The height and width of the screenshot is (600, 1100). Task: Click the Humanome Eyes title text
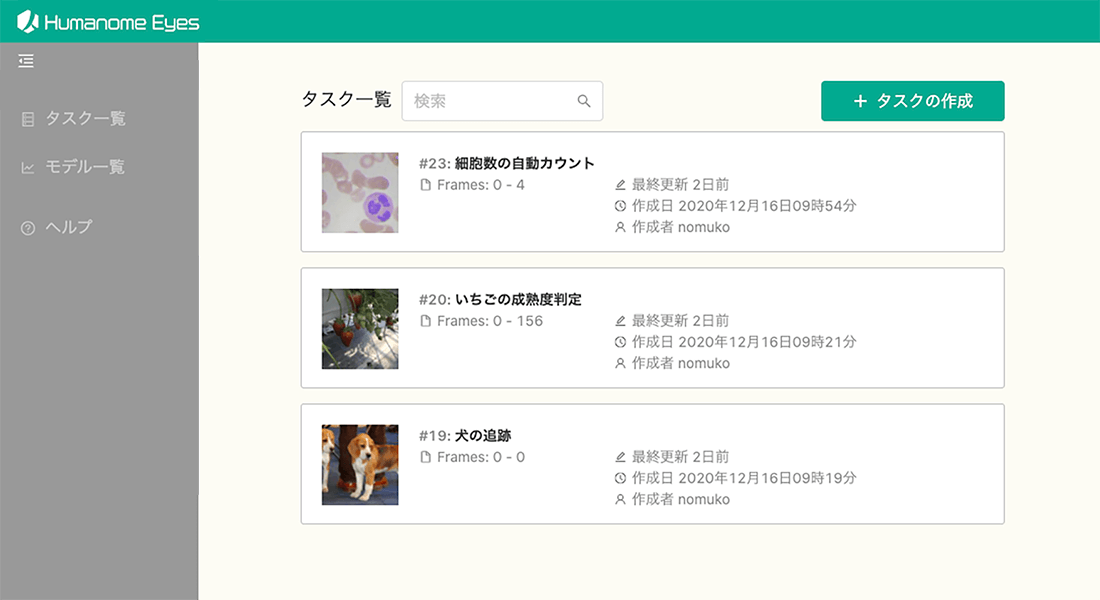[x=122, y=23]
